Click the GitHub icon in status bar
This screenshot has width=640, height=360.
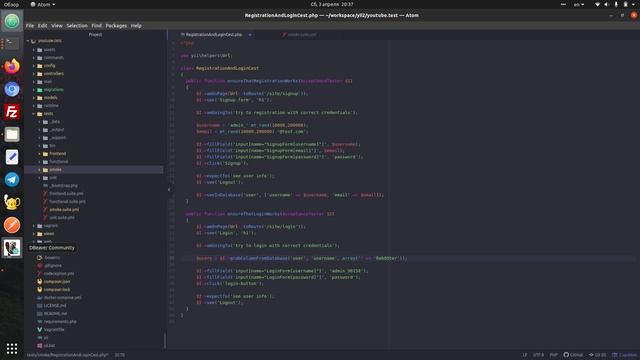(566, 355)
